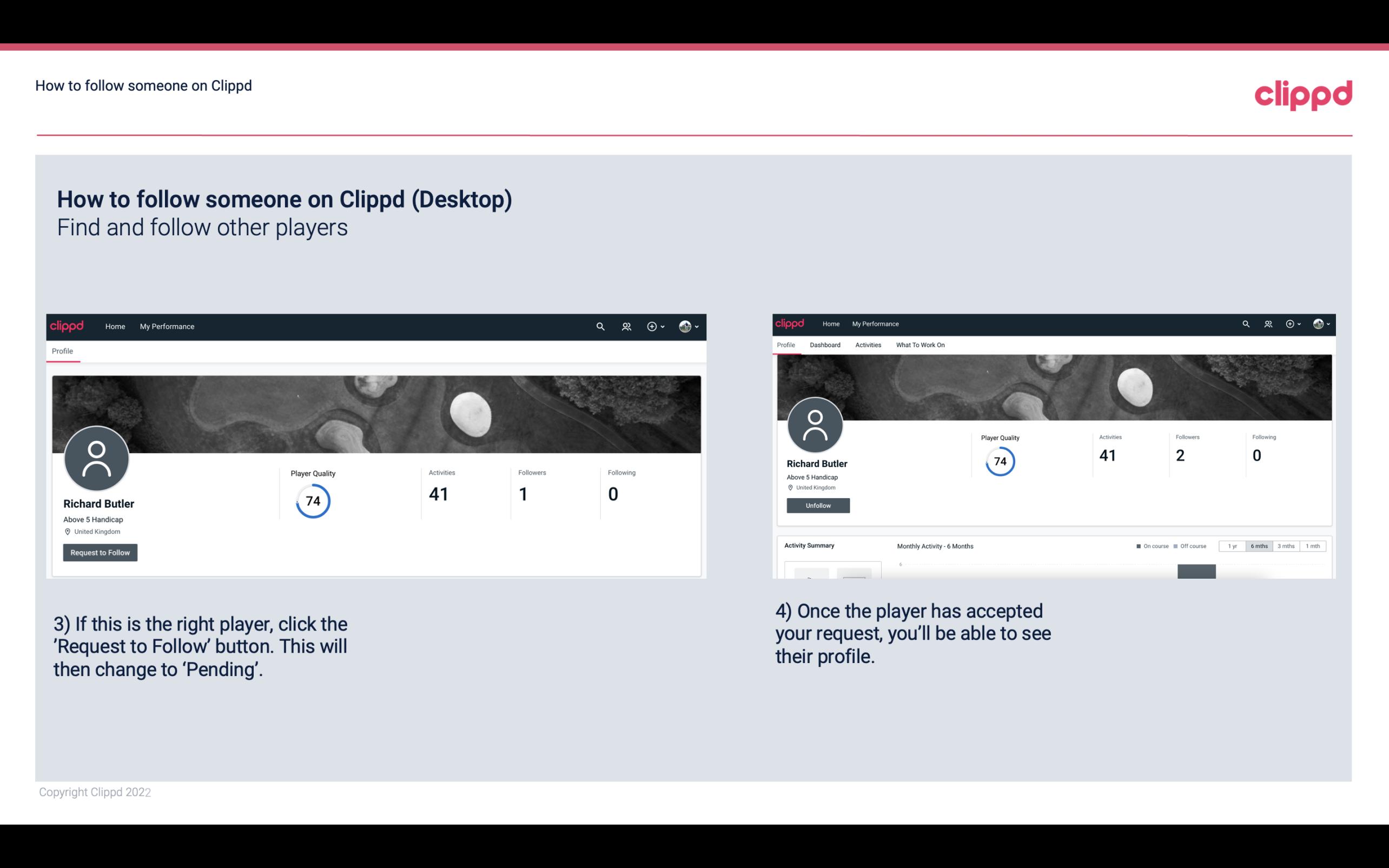Click the 'Request to Follow' button
The width and height of the screenshot is (1389, 868).
[x=100, y=552]
